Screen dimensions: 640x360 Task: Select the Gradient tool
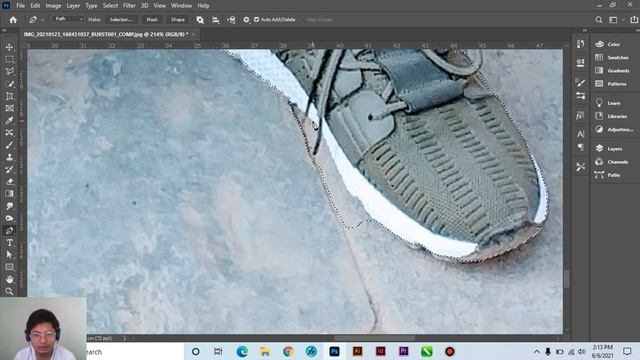click(x=9, y=194)
